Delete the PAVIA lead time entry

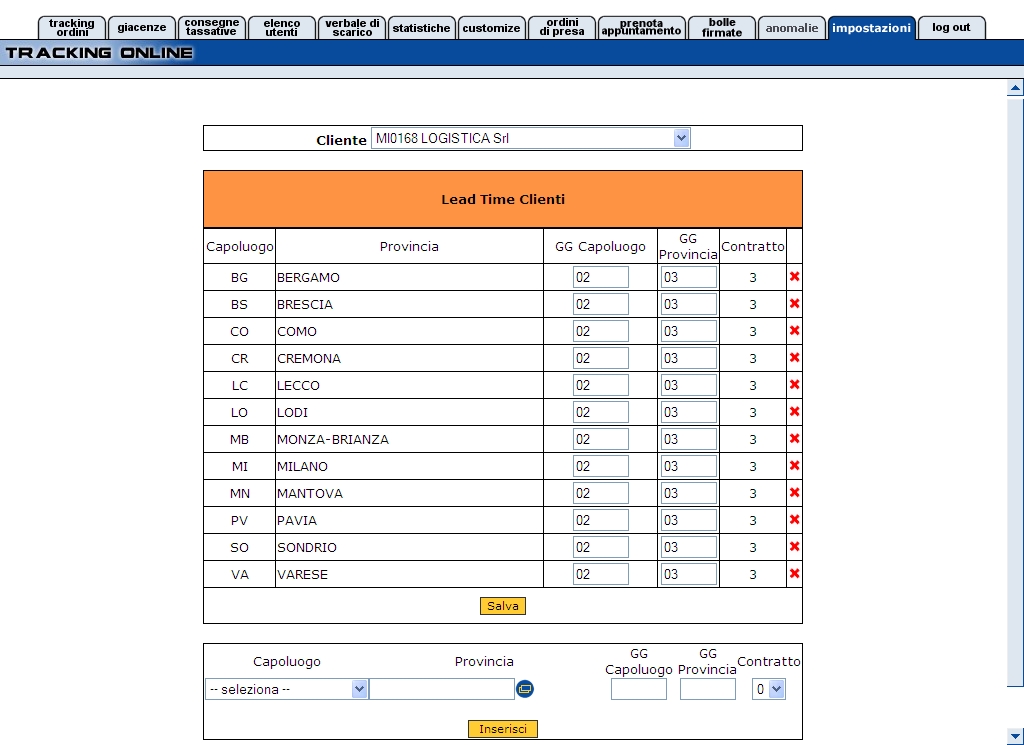[794, 520]
